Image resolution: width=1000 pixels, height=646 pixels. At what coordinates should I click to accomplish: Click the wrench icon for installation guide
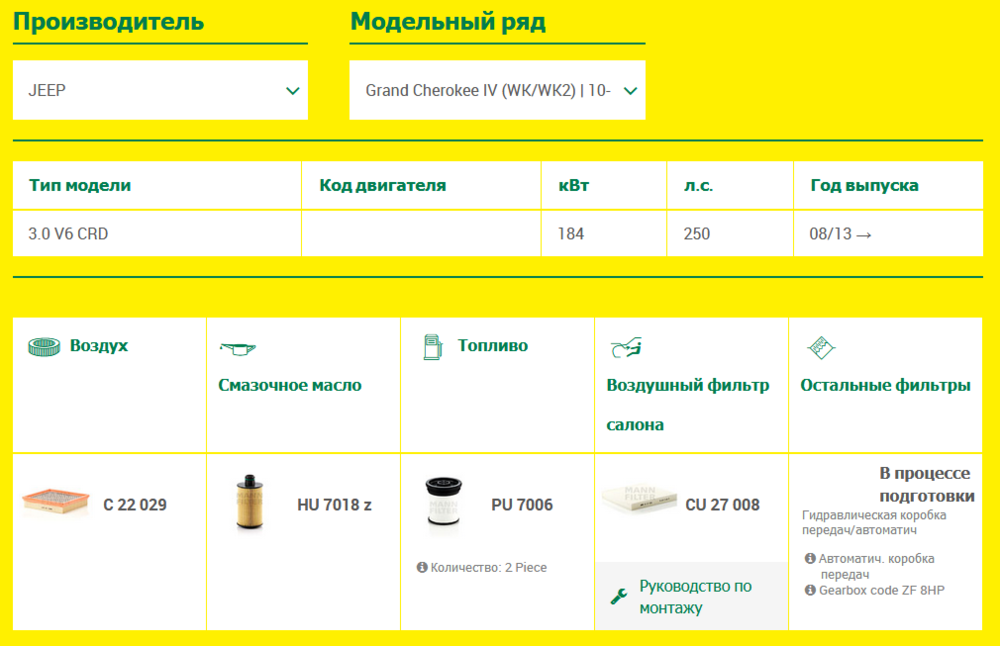point(618,597)
